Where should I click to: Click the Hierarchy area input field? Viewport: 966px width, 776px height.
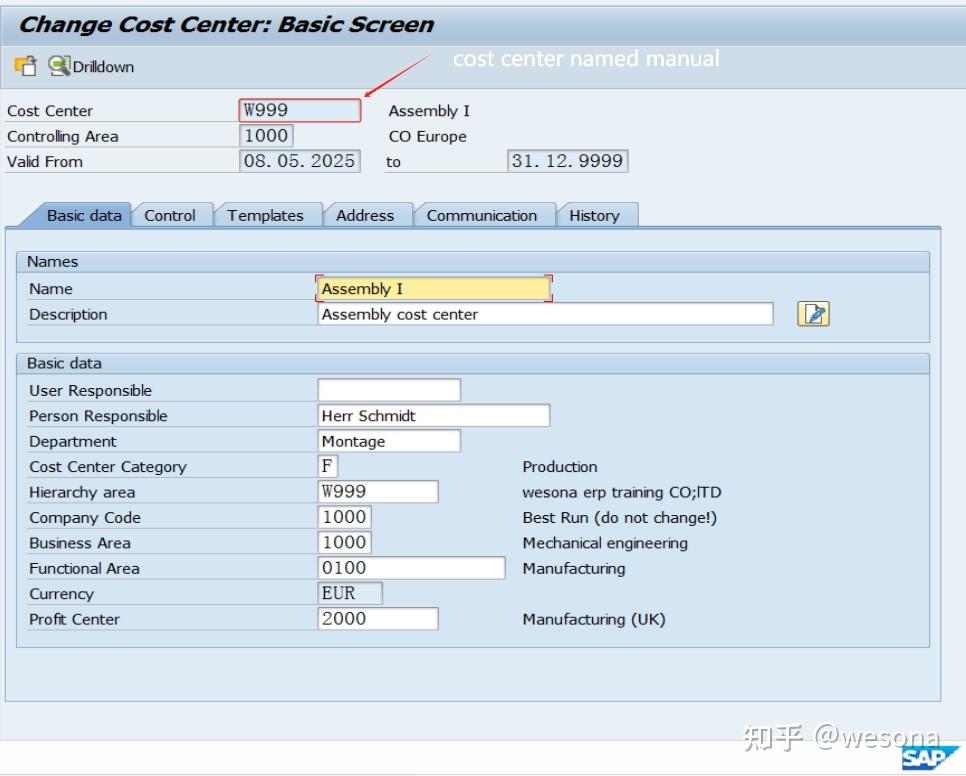[x=378, y=491]
